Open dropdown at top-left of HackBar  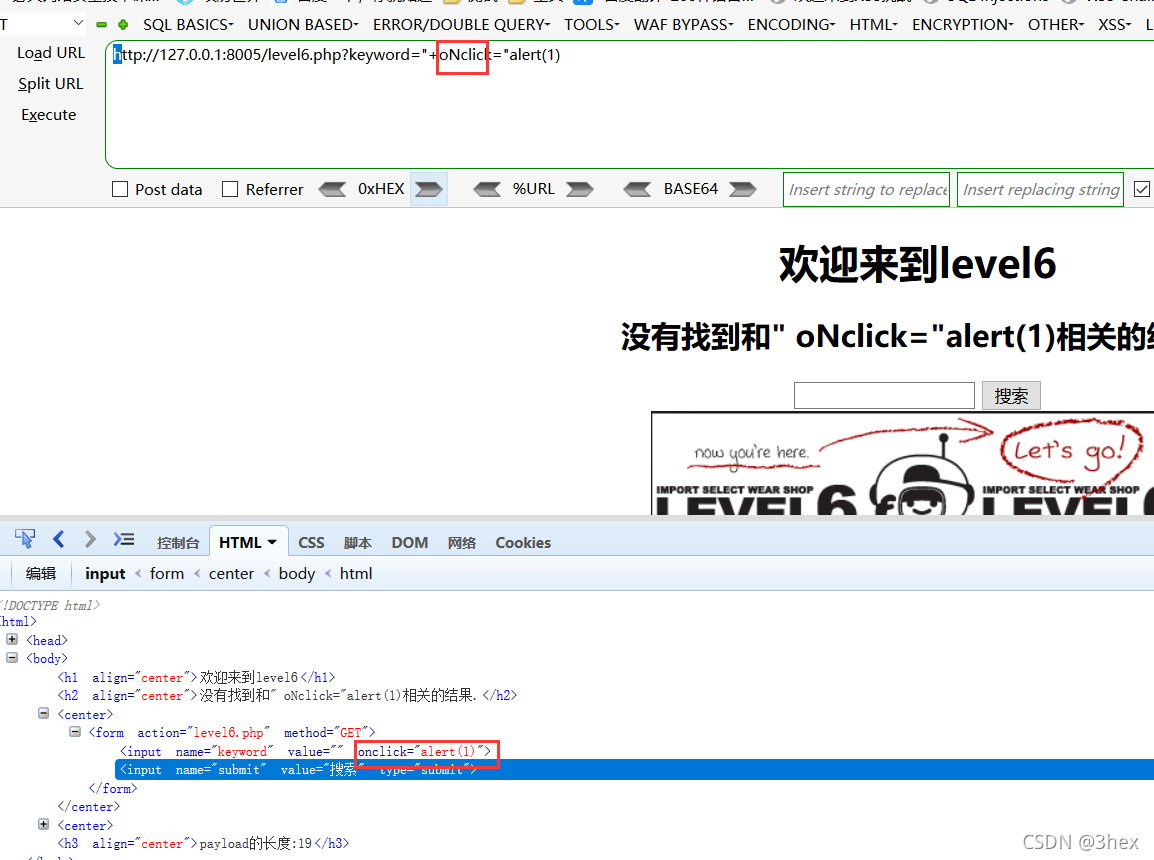point(78,24)
